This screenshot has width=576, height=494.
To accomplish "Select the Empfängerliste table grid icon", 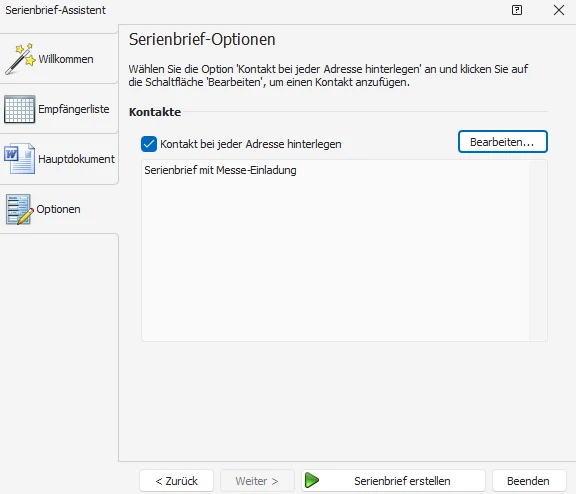I will [19, 109].
